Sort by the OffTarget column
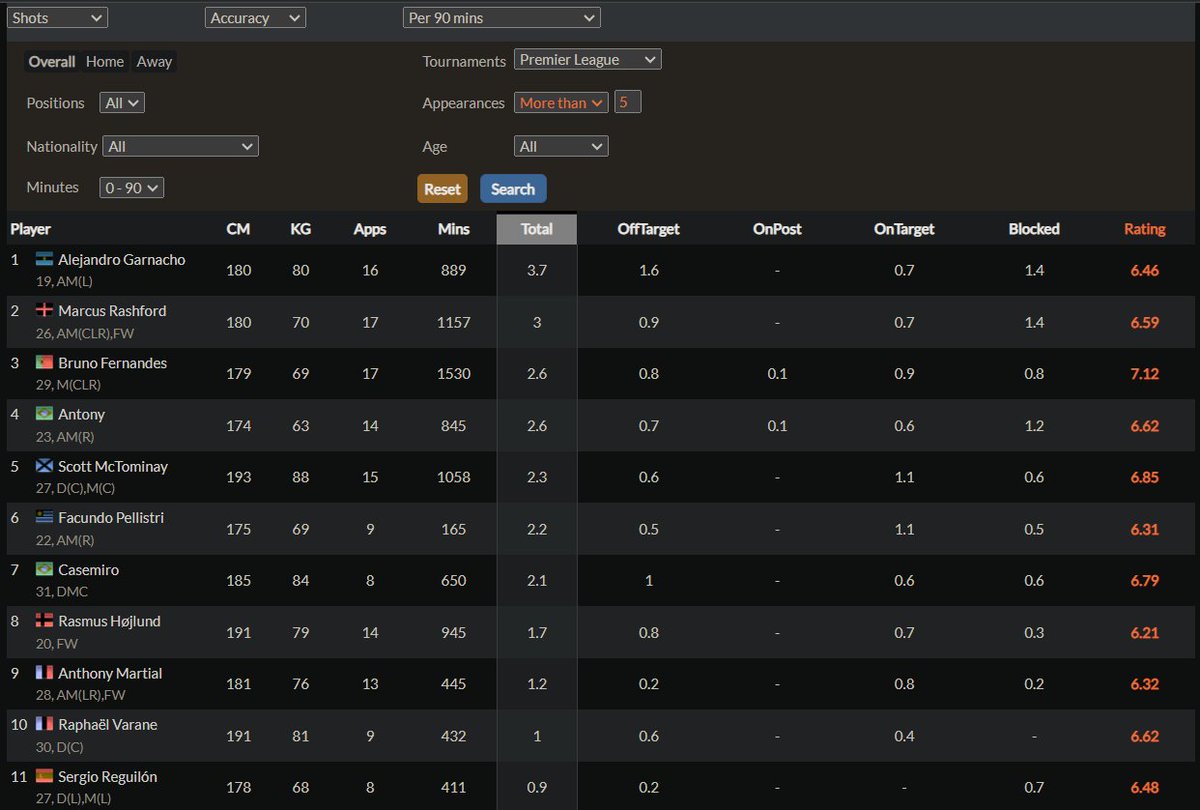Viewport: 1200px width, 810px height. click(648, 229)
